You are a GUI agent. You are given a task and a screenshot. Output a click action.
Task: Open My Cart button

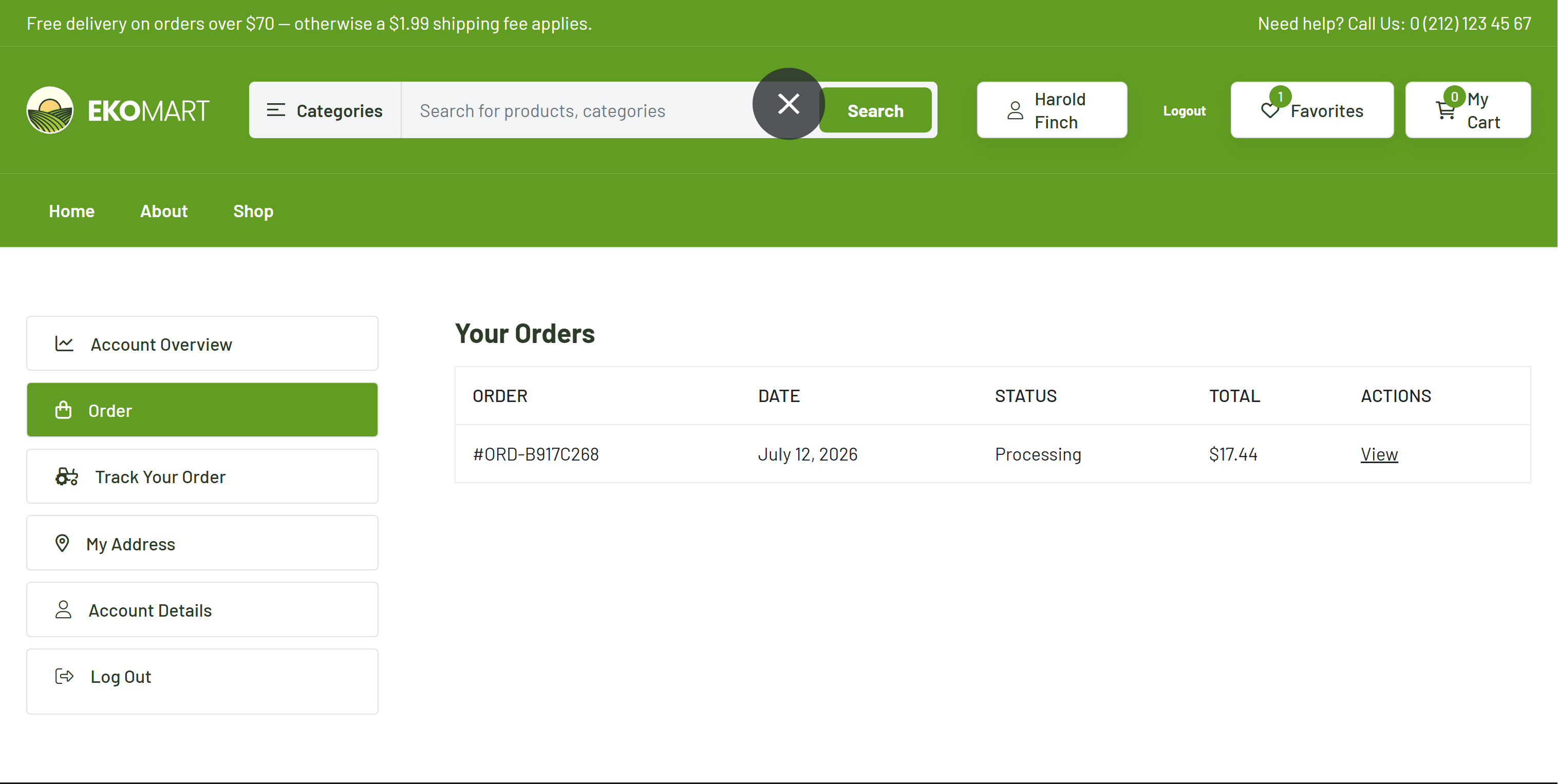tap(1468, 110)
